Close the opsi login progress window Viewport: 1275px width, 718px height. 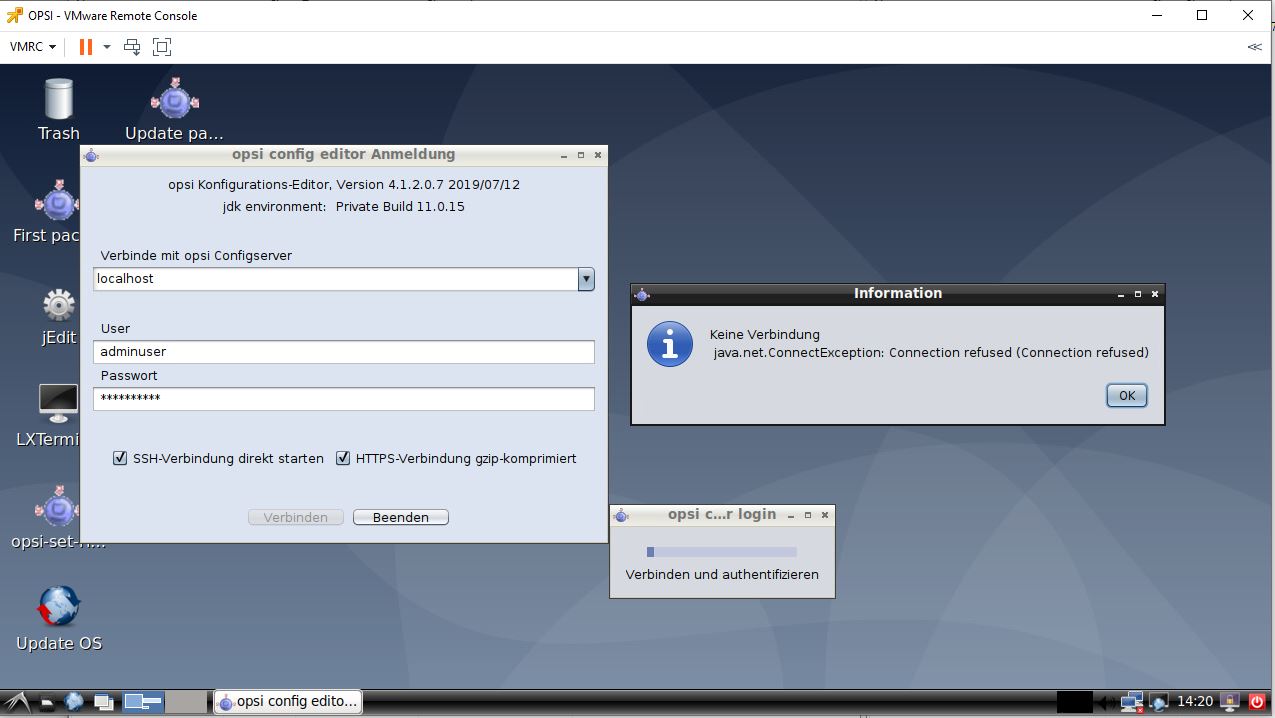825,515
